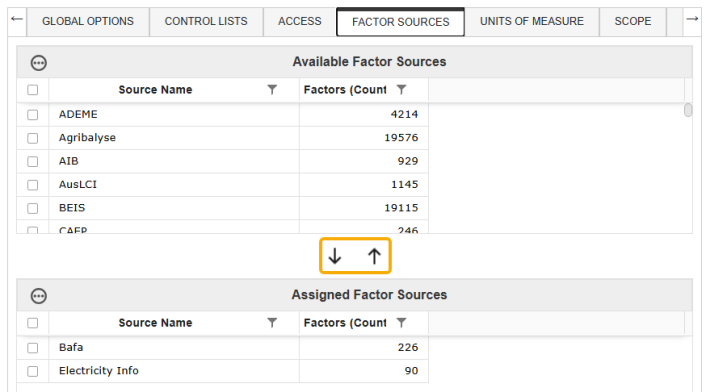Select the AIB row name
This screenshot has width=706, height=392.
point(68,161)
